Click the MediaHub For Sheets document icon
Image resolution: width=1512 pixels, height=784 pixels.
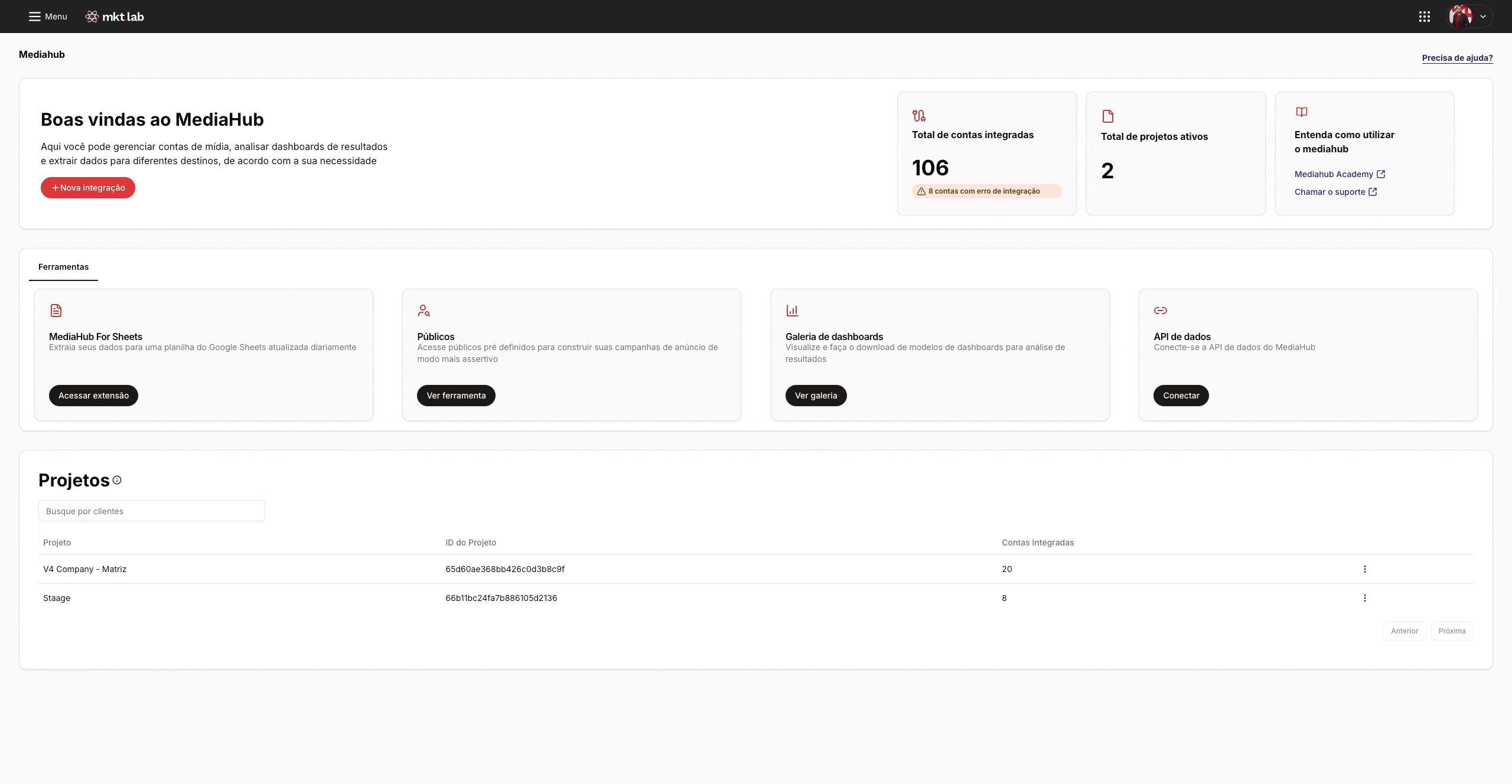[56, 311]
